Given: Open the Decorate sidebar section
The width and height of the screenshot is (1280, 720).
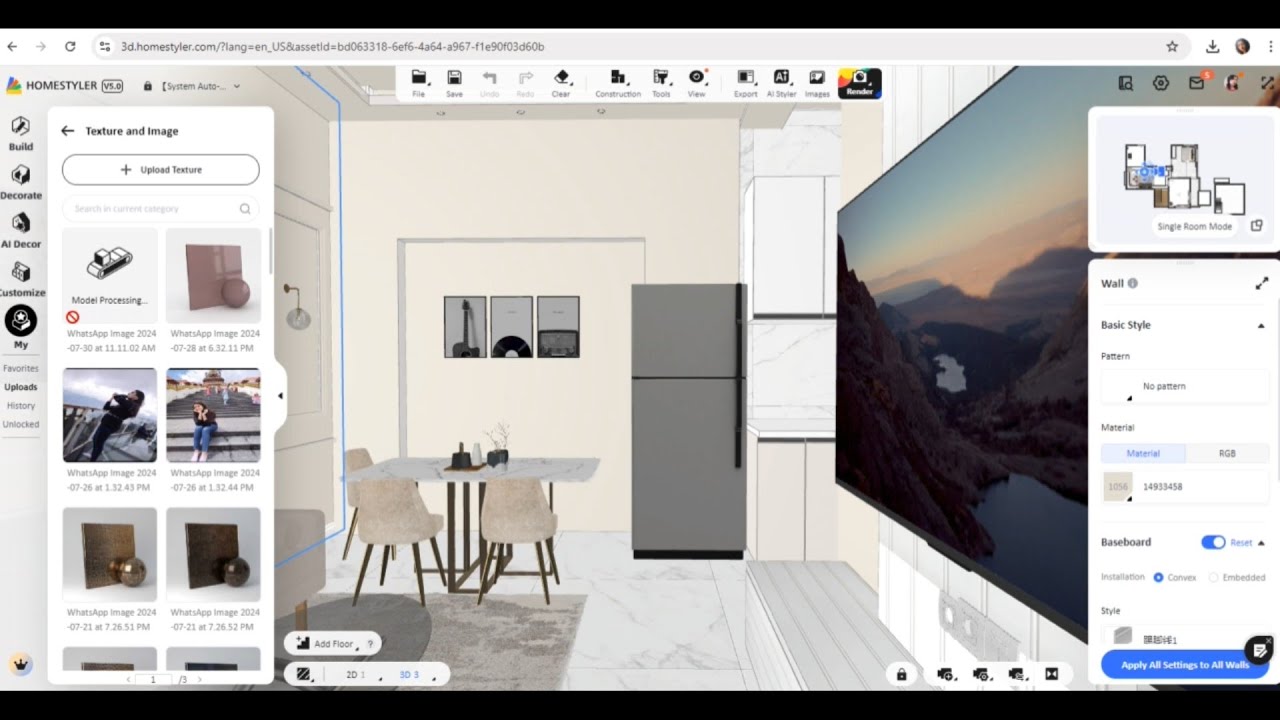Looking at the screenshot, I should (x=21, y=182).
